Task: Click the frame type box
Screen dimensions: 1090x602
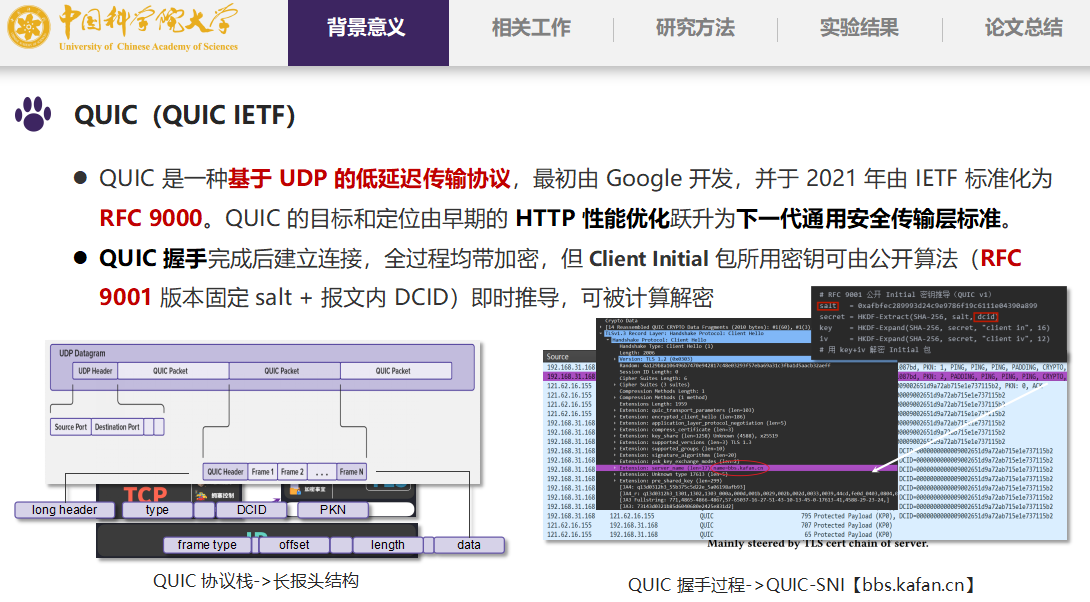Action: click(x=207, y=545)
